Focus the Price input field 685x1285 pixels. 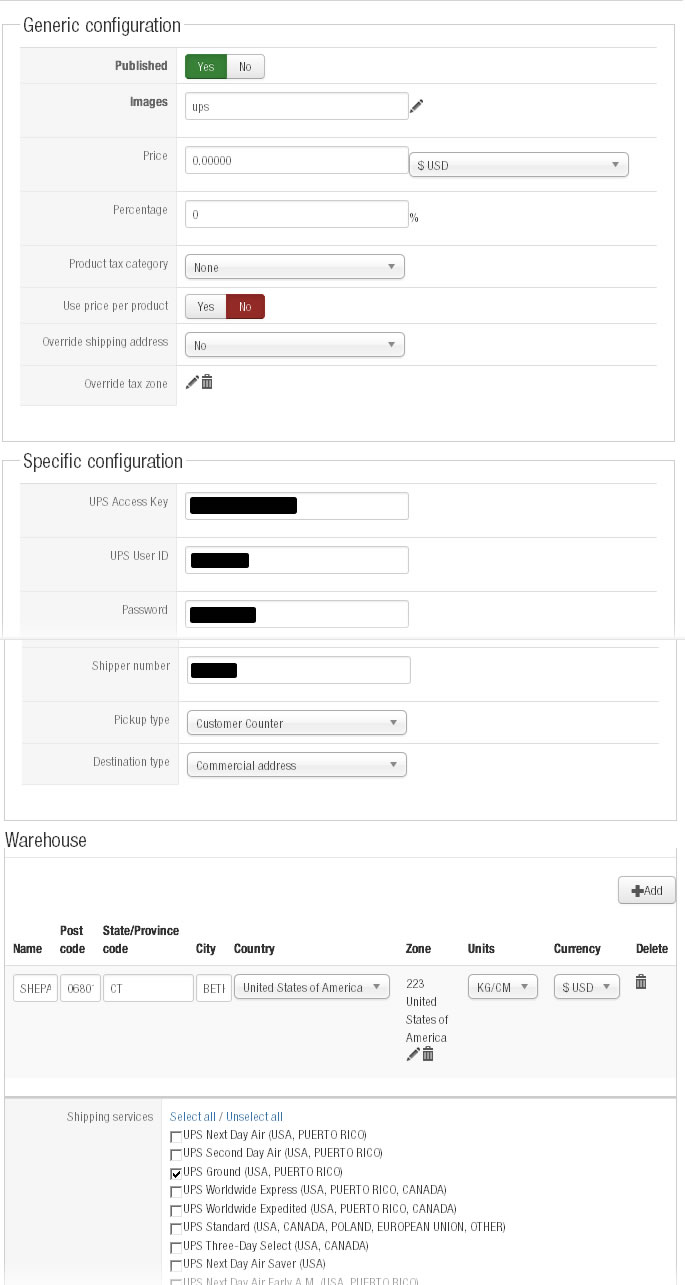[297, 160]
